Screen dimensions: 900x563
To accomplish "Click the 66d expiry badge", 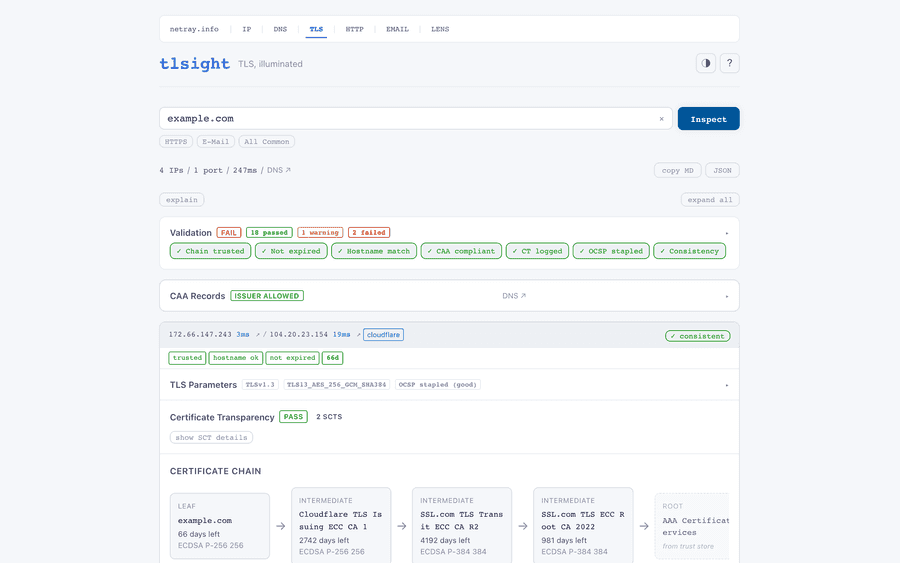I will click(332, 358).
